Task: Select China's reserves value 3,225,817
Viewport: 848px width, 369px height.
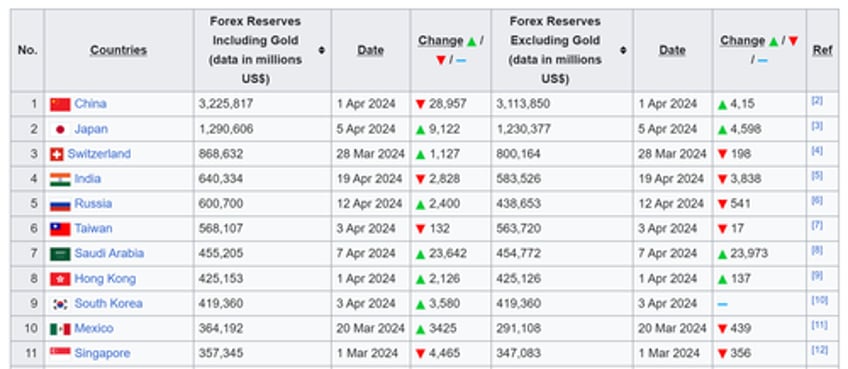Action: click(226, 104)
